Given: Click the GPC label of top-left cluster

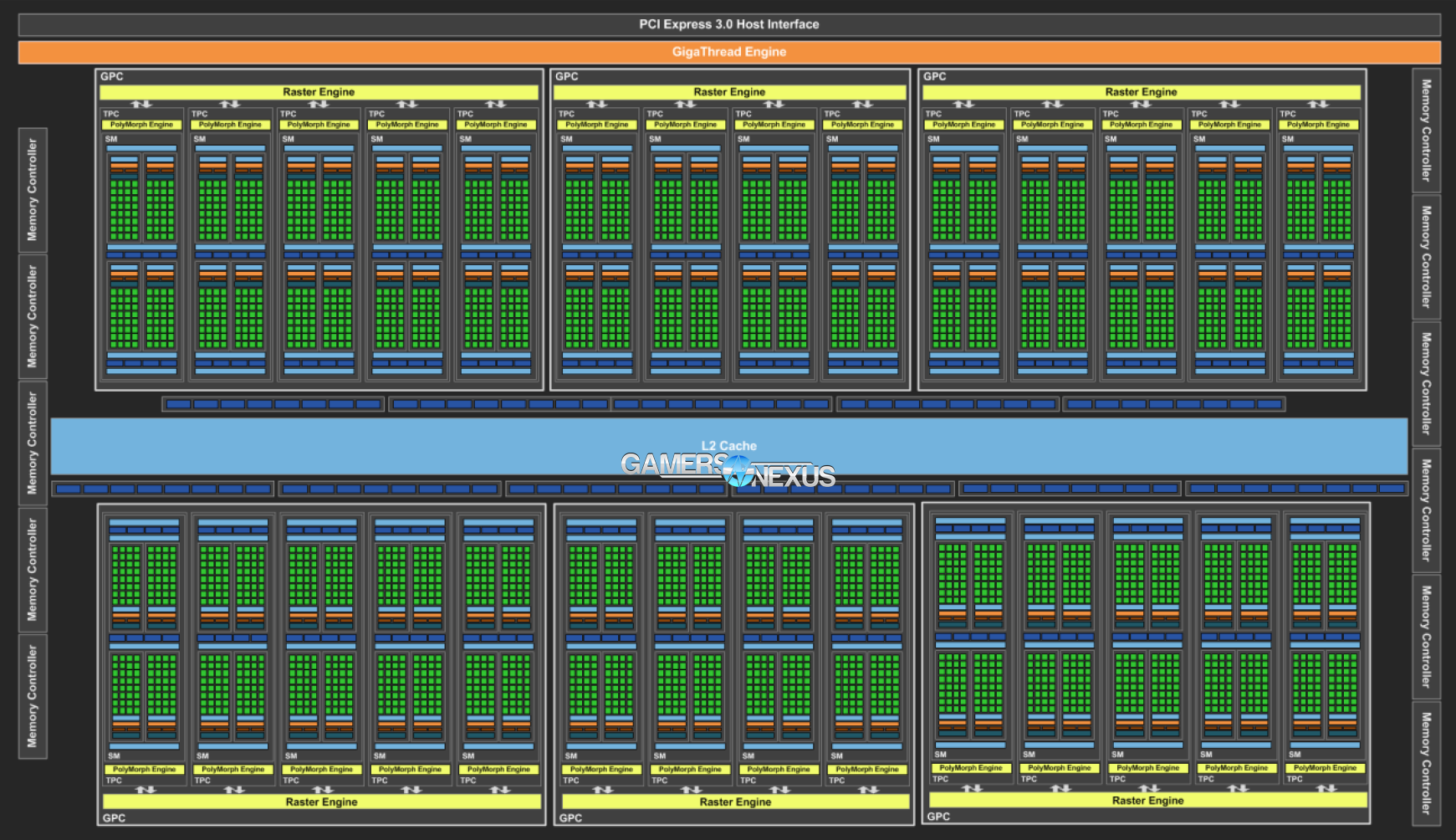Looking at the screenshot, I should (112, 76).
